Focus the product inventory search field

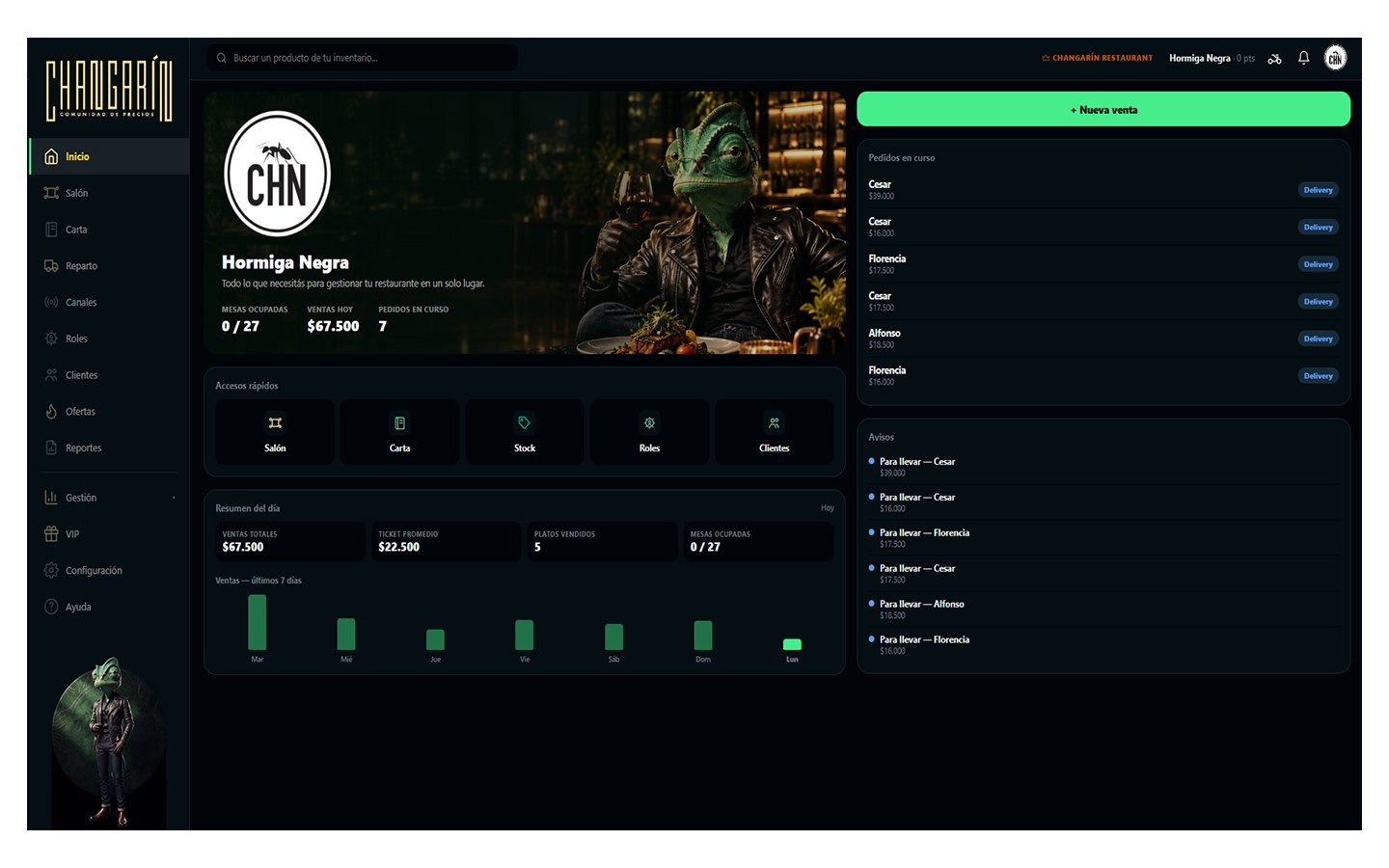point(362,58)
